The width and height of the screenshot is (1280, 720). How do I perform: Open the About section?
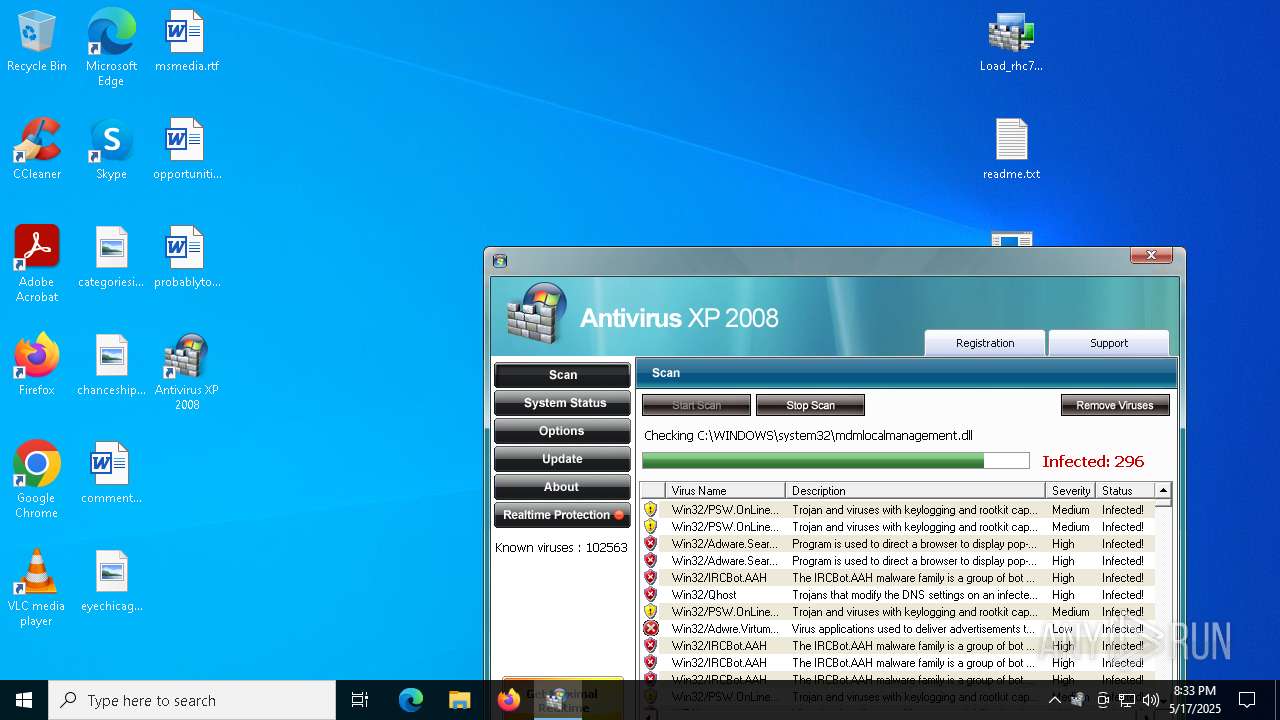click(562, 487)
